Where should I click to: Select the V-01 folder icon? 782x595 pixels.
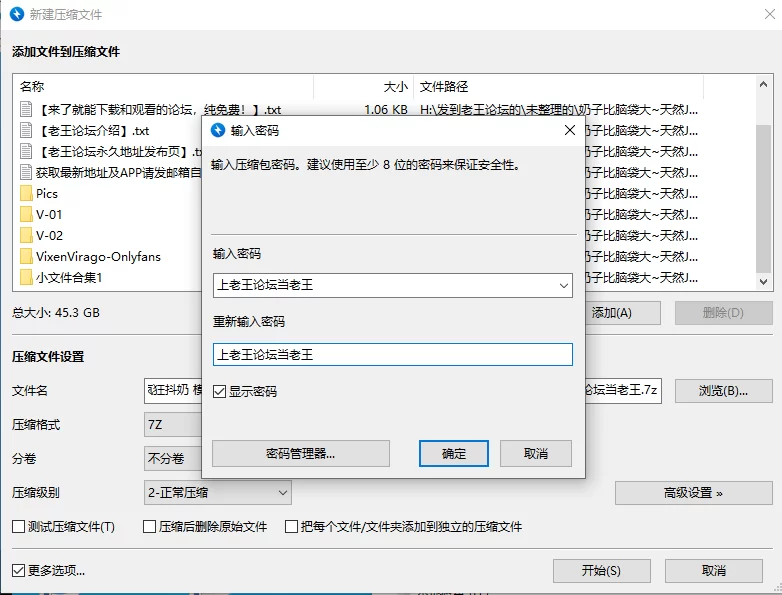click(x=26, y=214)
